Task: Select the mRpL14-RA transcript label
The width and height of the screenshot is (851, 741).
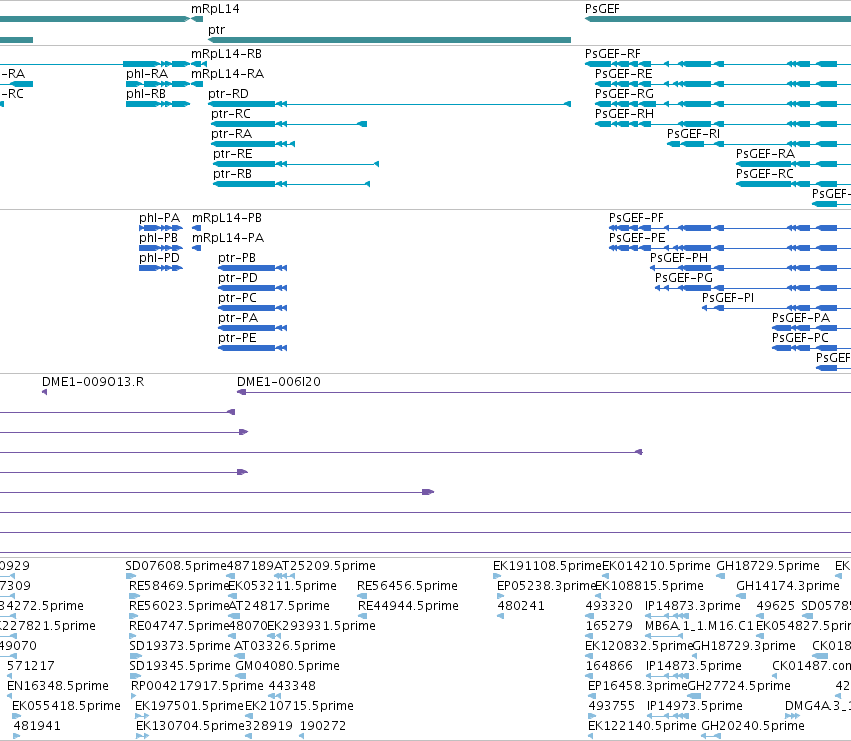Action: pyautogui.click(x=227, y=74)
